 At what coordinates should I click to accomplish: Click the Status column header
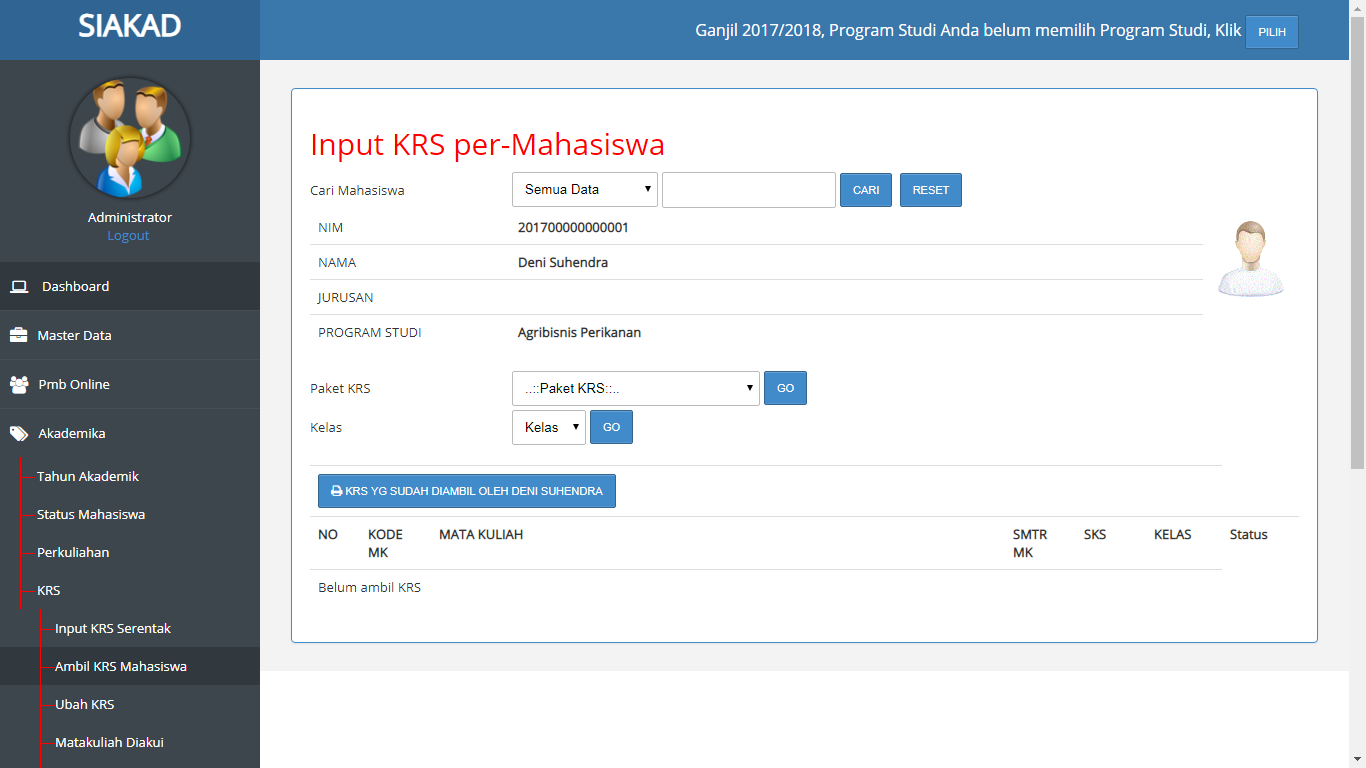tap(1249, 535)
